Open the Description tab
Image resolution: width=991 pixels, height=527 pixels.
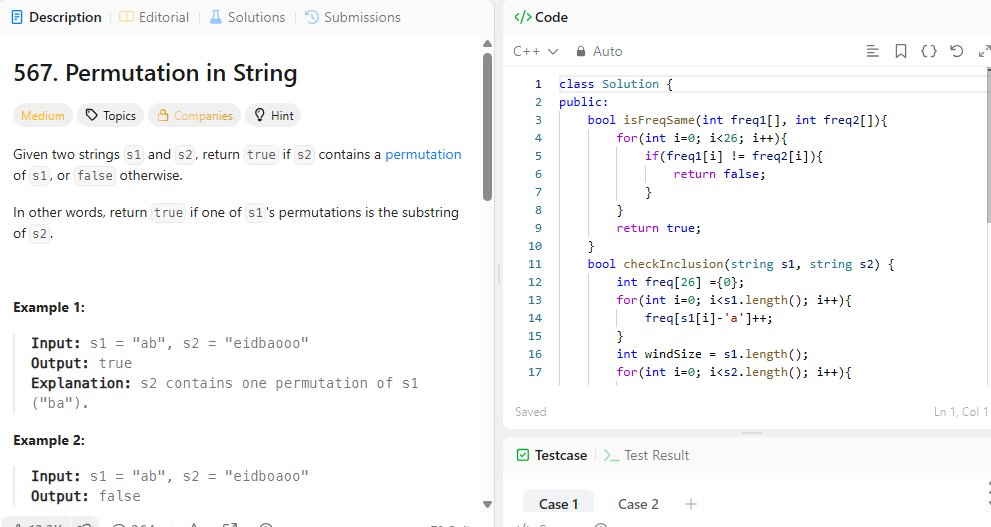(x=56, y=17)
